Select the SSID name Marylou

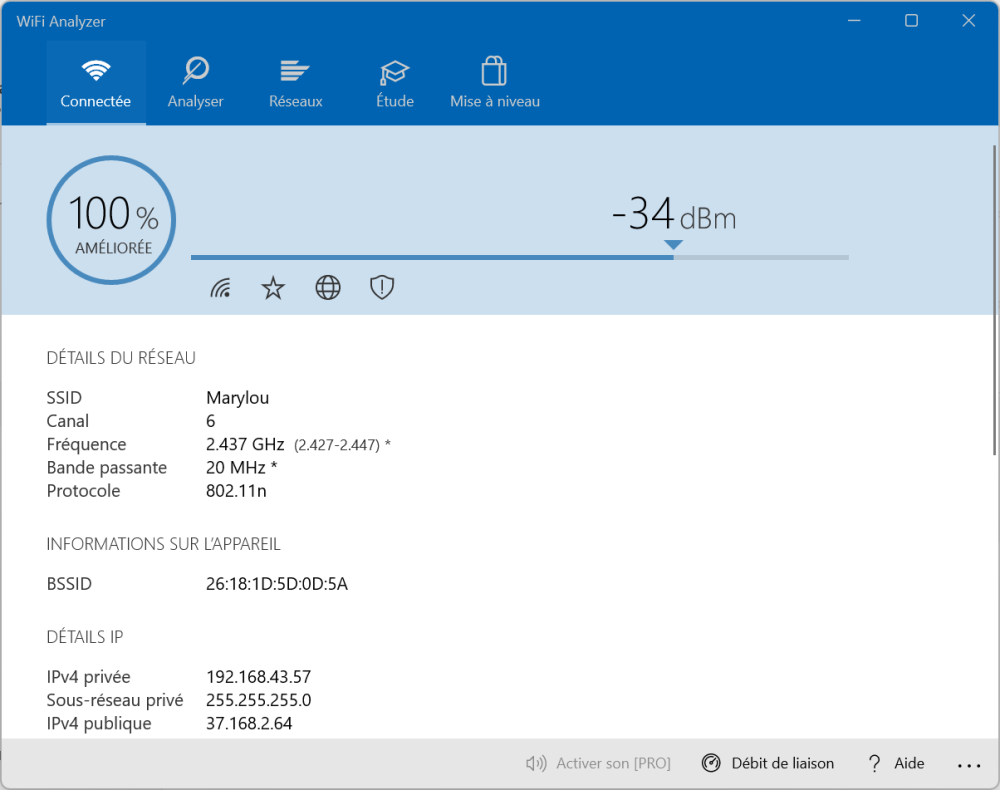238,398
